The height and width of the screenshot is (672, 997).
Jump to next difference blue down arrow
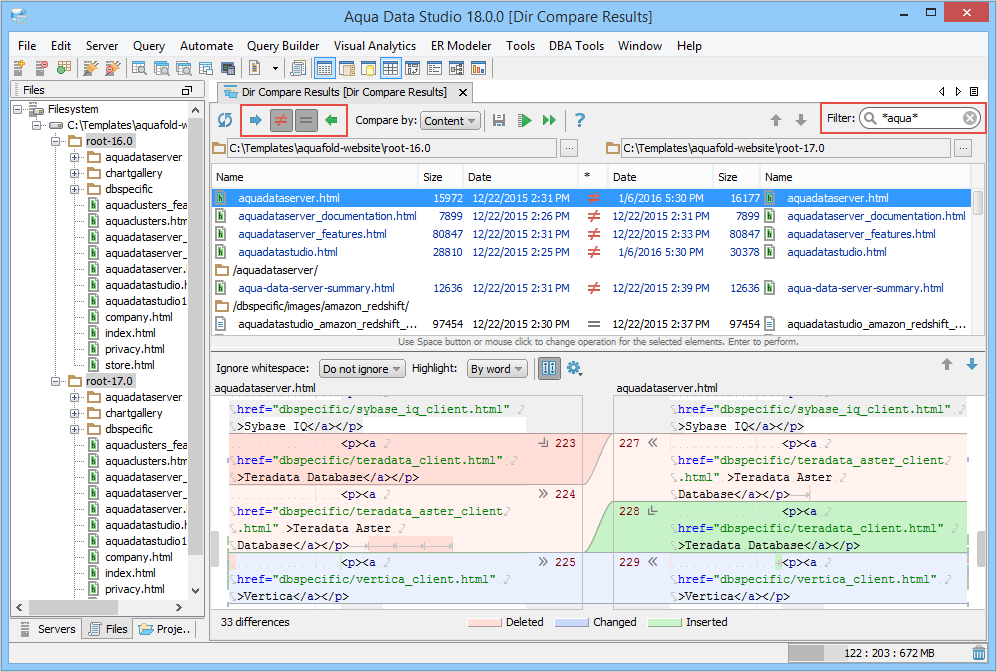pyautogui.click(x=971, y=365)
